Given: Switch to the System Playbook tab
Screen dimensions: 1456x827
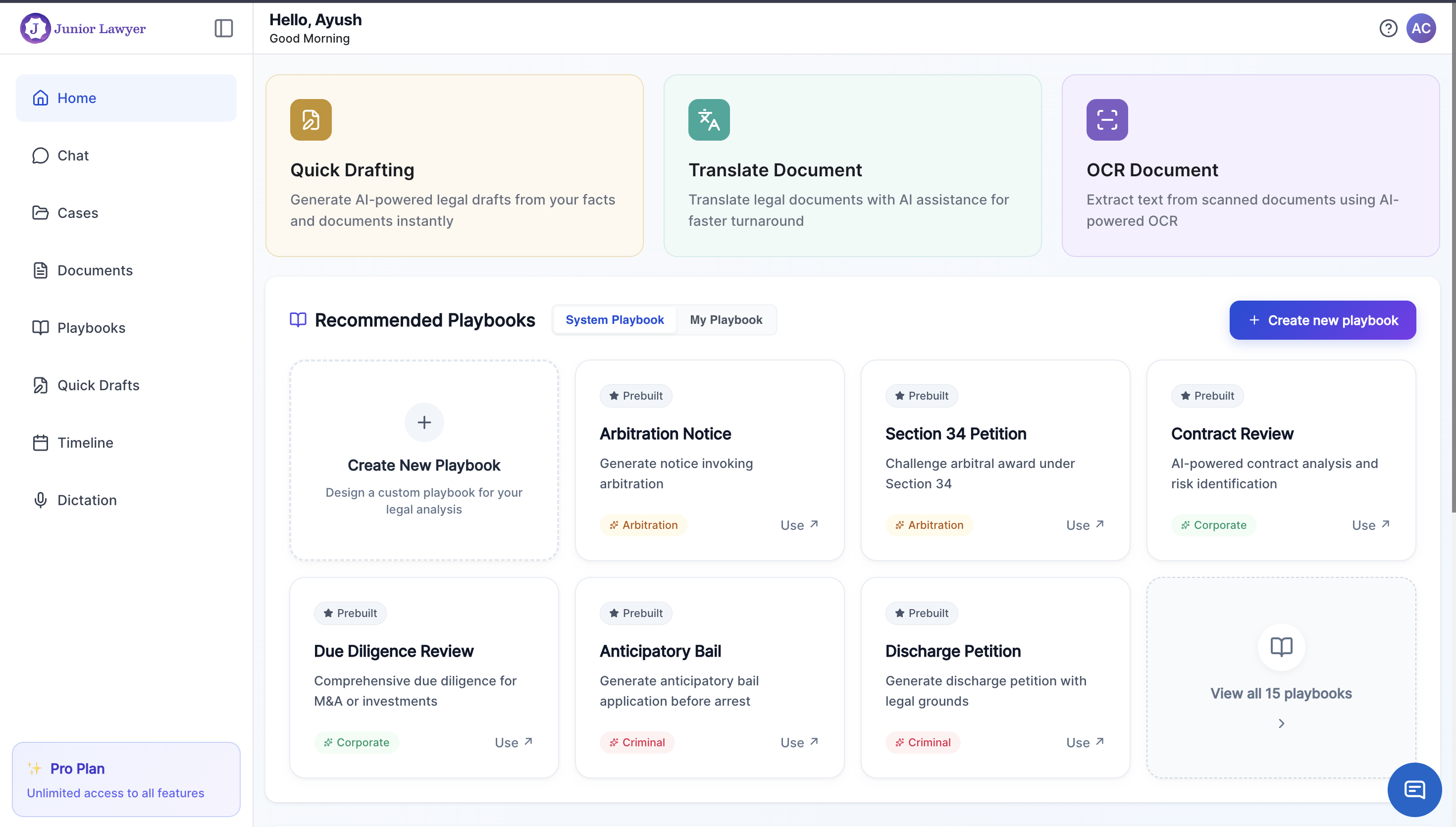Looking at the screenshot, I should [x=615, y=320].
